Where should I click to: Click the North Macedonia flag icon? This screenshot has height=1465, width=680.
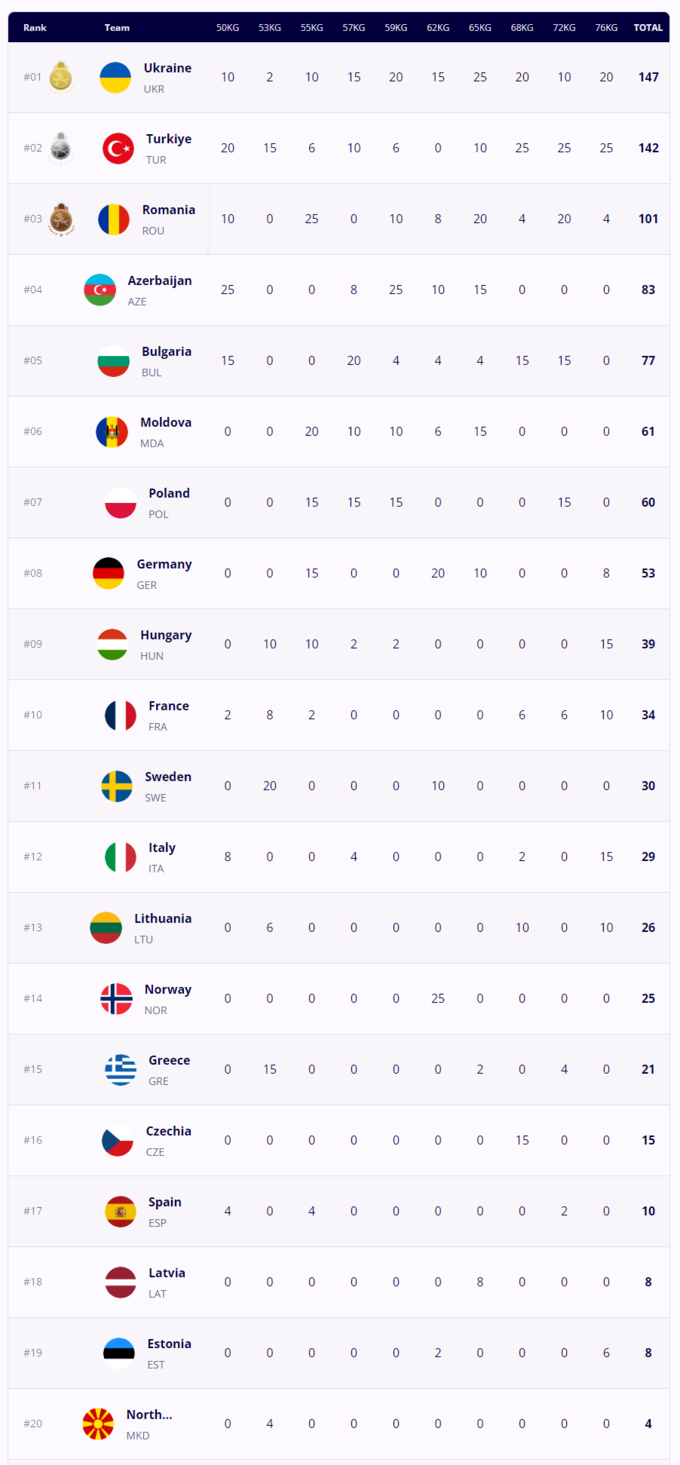click(98, 1423)
